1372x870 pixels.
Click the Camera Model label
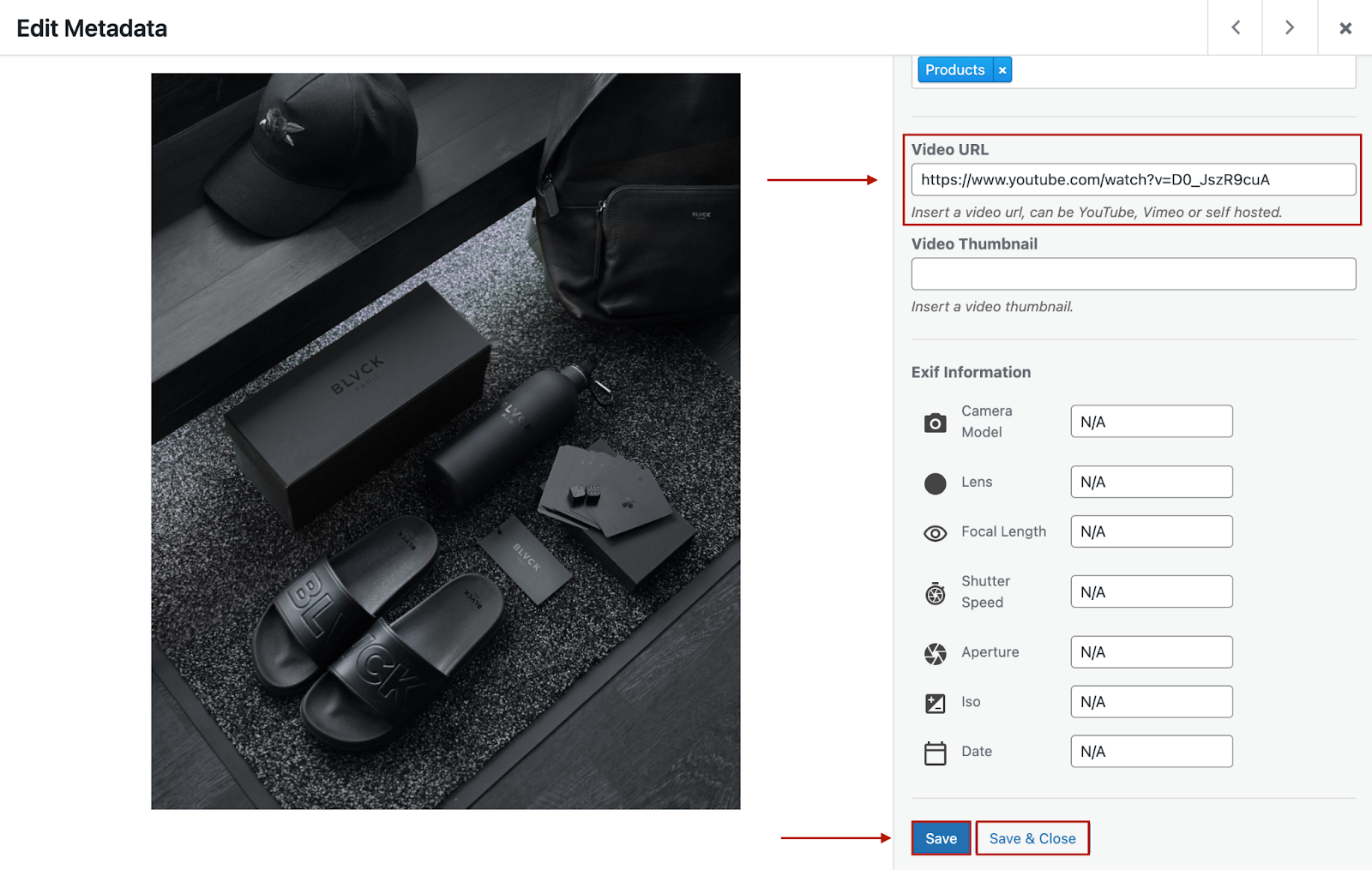click(x=987, y=422)
